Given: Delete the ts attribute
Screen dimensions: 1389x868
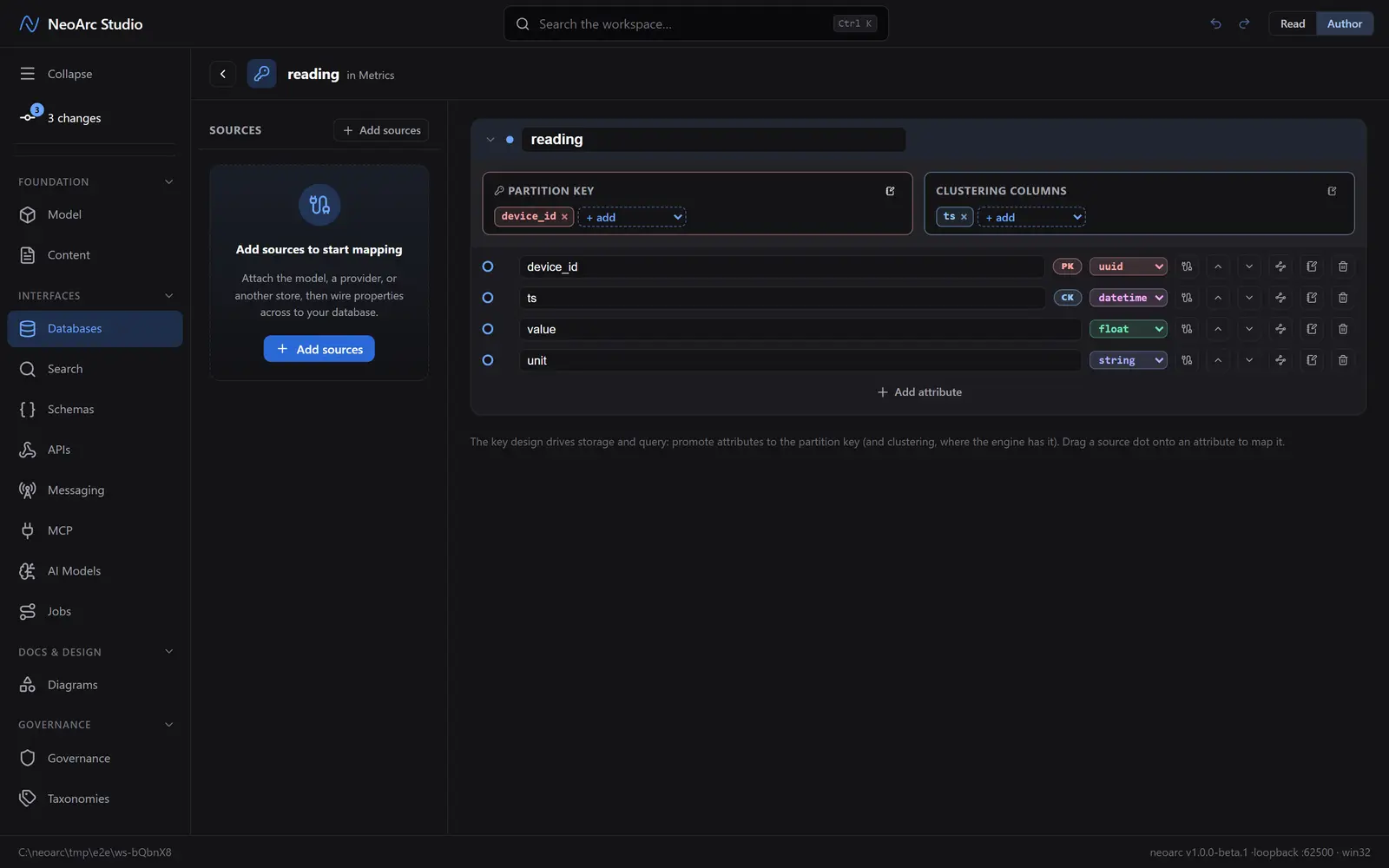Looking at the screenshot, I should [1343, 298].
